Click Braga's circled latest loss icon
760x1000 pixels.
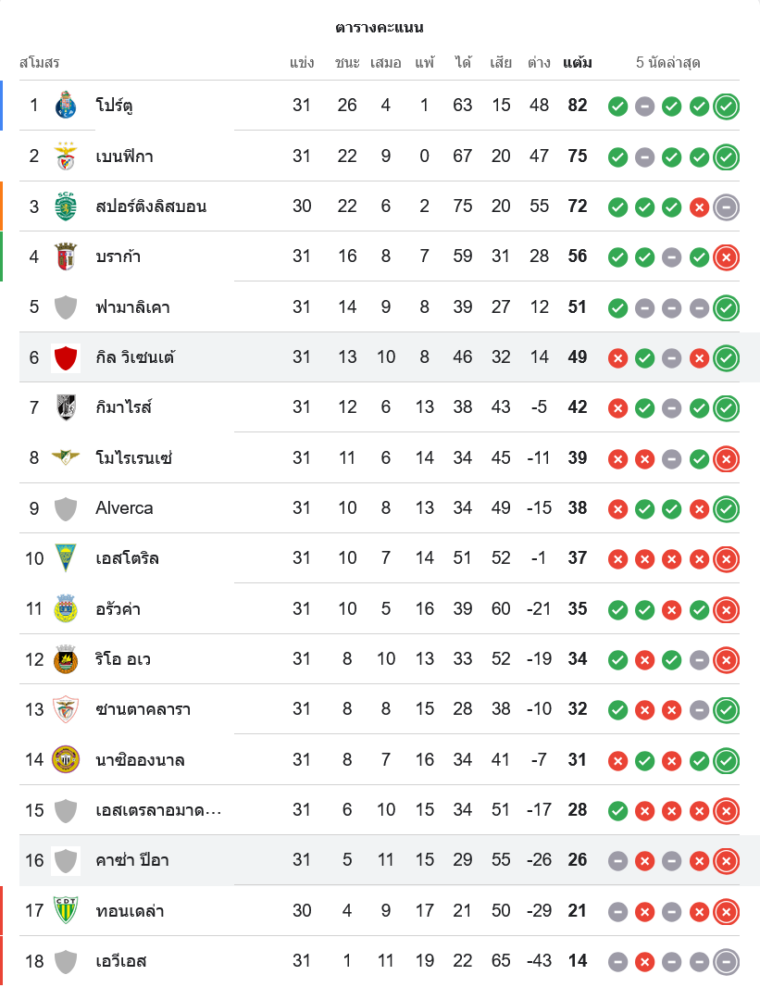727,256
